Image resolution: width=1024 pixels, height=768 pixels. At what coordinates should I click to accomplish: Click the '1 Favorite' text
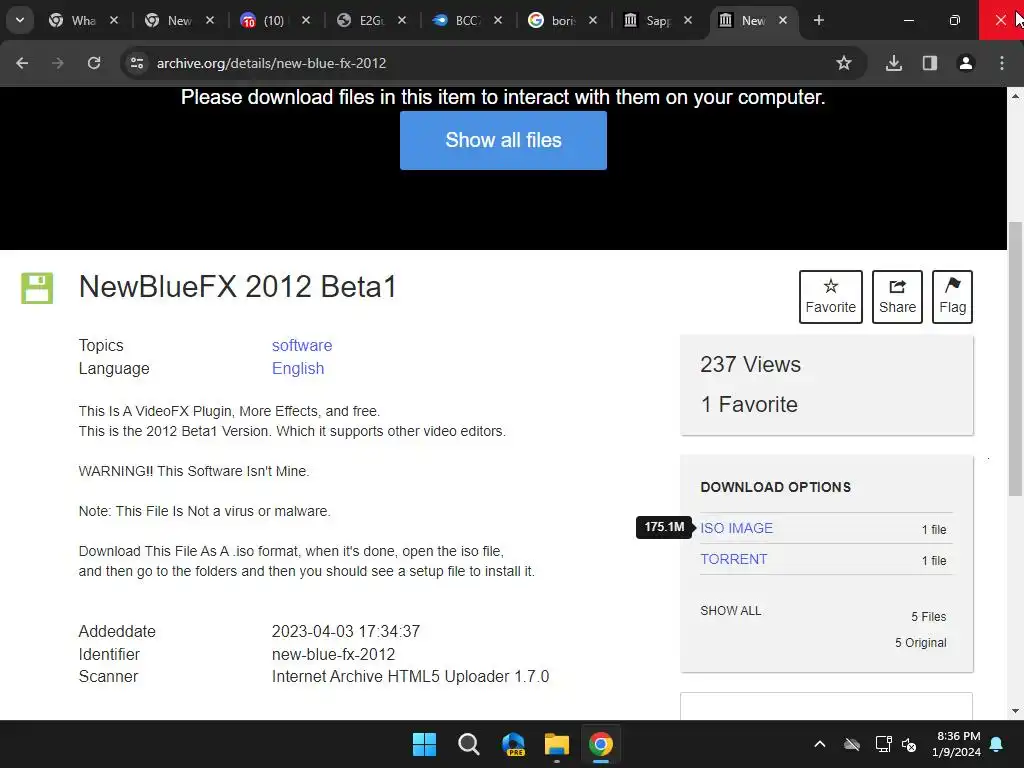(x=748, y=404)
